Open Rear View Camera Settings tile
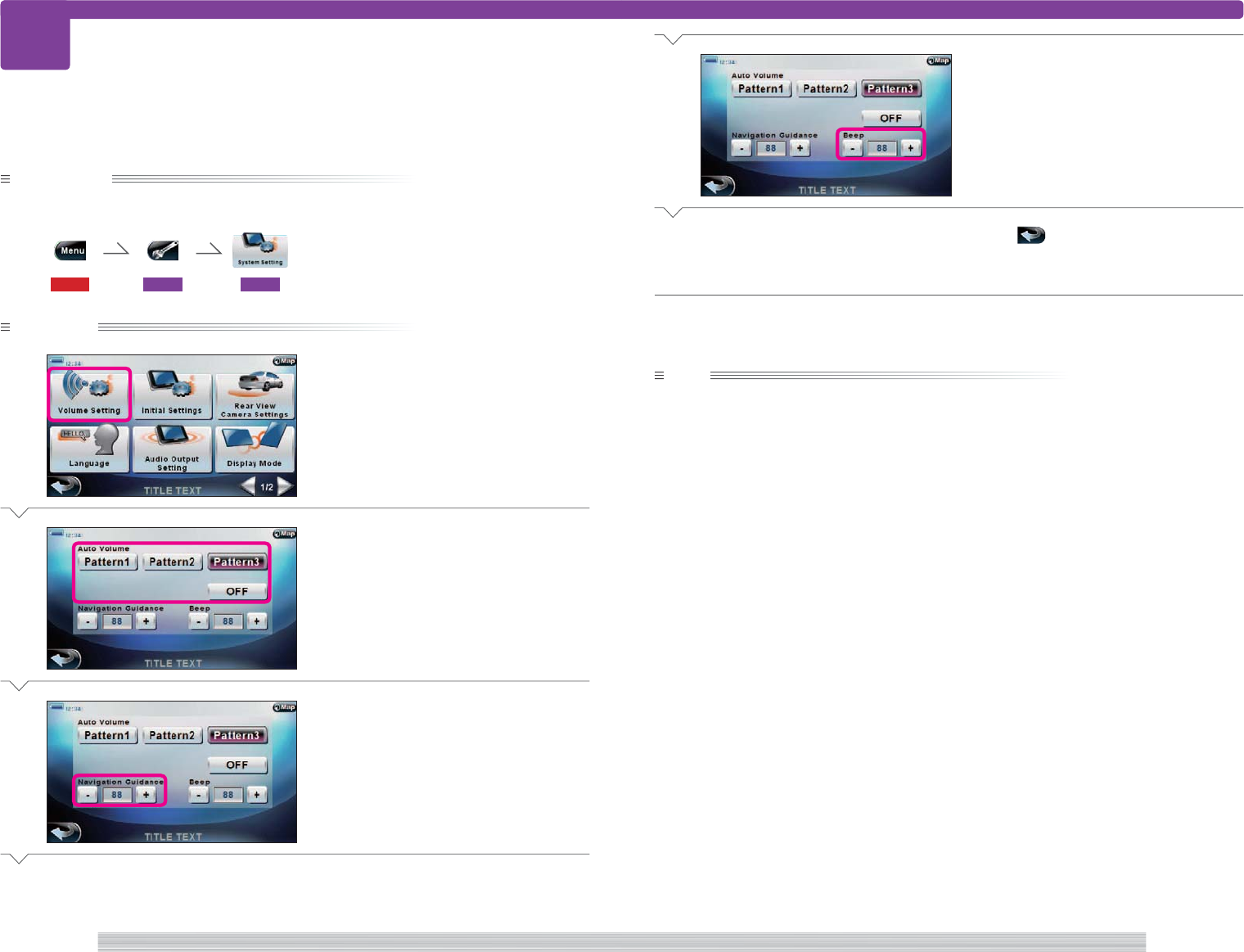The image size is (1244, 952). tap(255, 395)
